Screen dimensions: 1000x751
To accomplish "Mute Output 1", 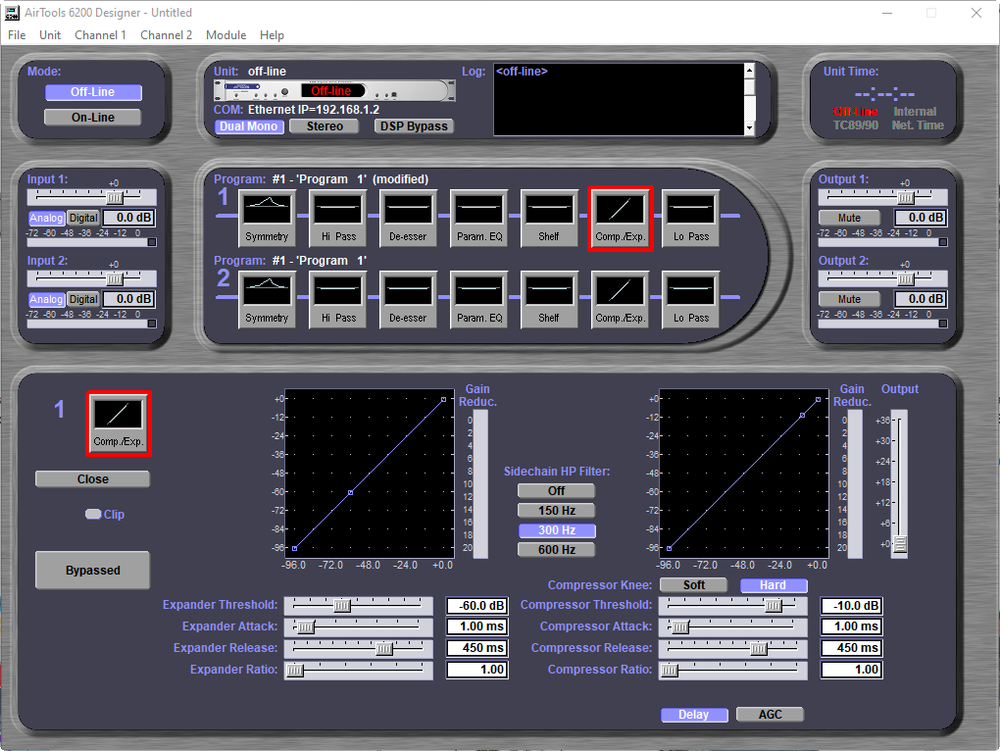I will point(849,217).
